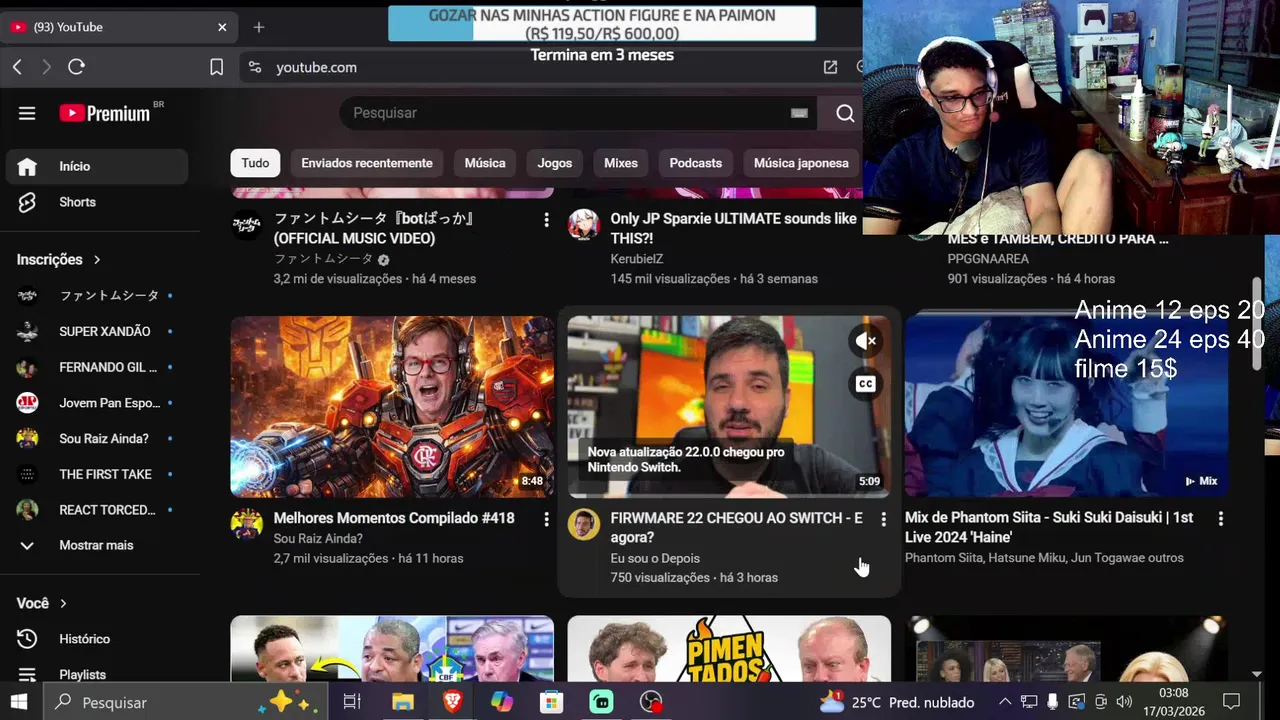Open weather widget 25°C Pred. nublado

tap(897, 702)
